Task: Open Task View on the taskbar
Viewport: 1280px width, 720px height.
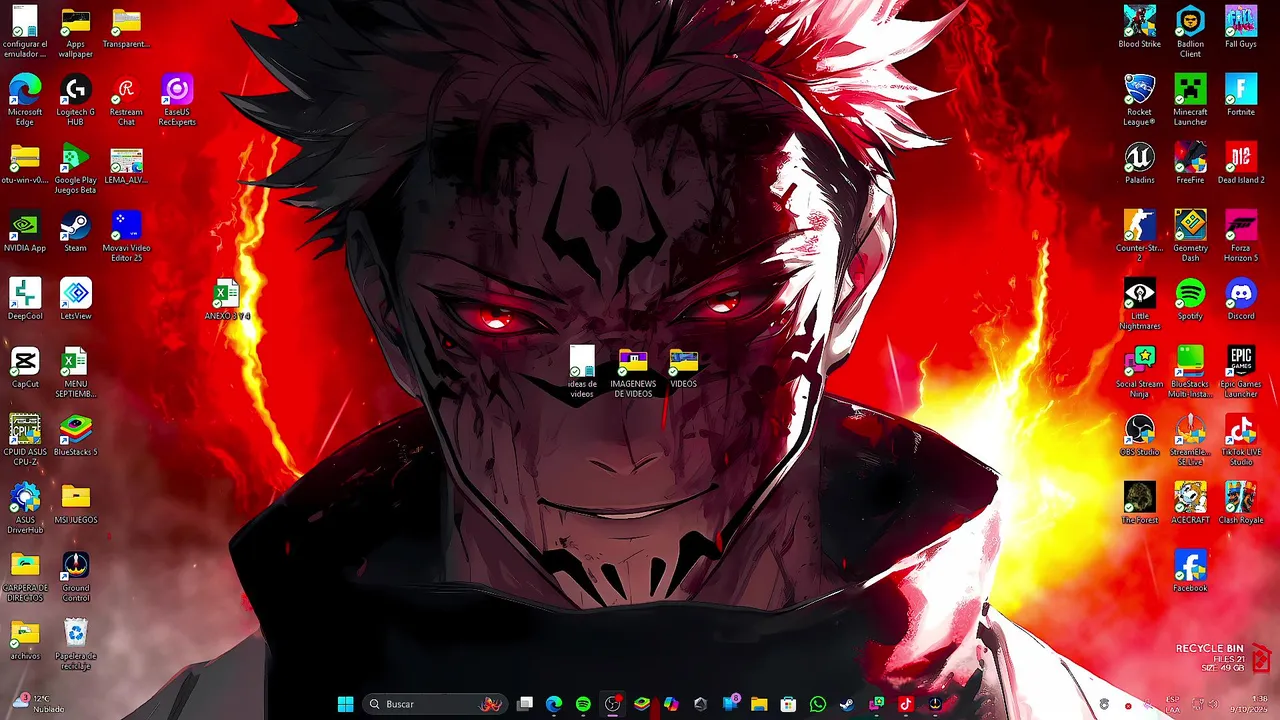Action: click(525, 704)
